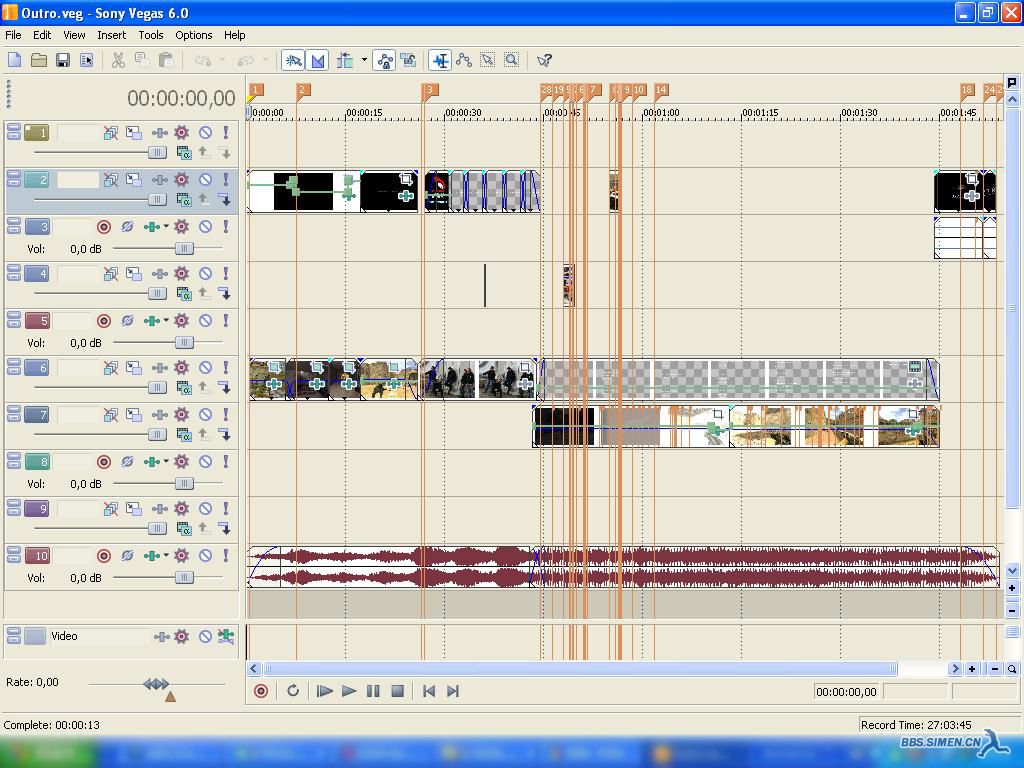Stop playback in the transport bar
This screenshot has width=1024, height=768.
pyautogui.click(x=397, y=691)
